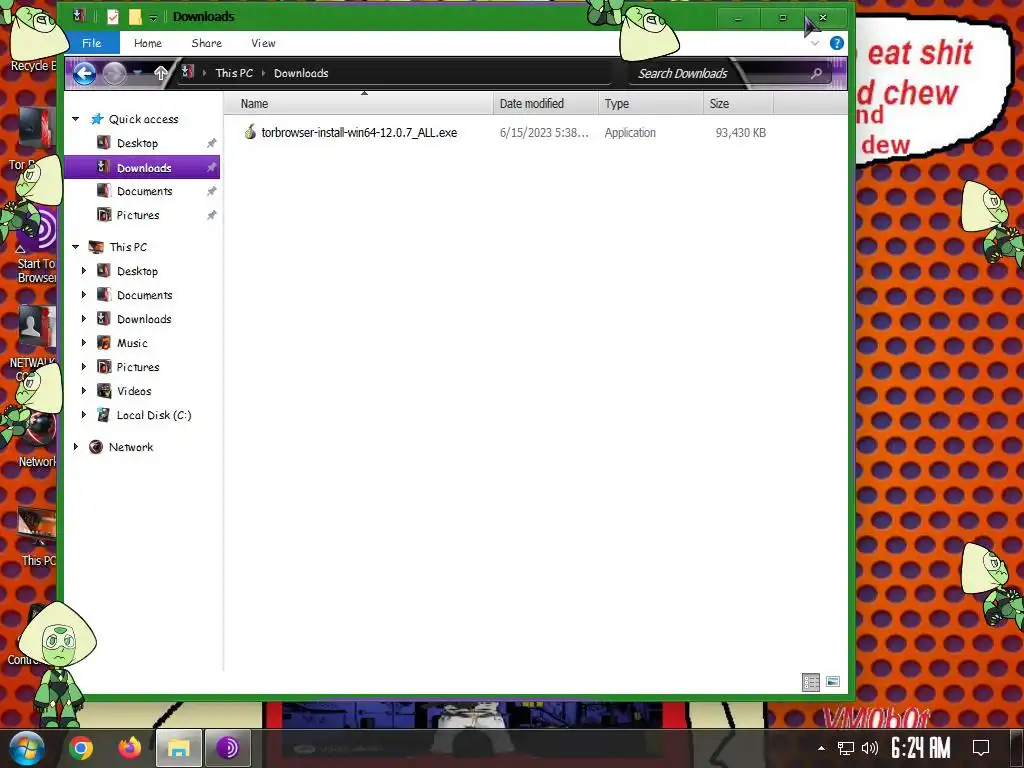Click the 6:24 AM taskbar clock
The image size is (1024, 768).
pos(921,748)
